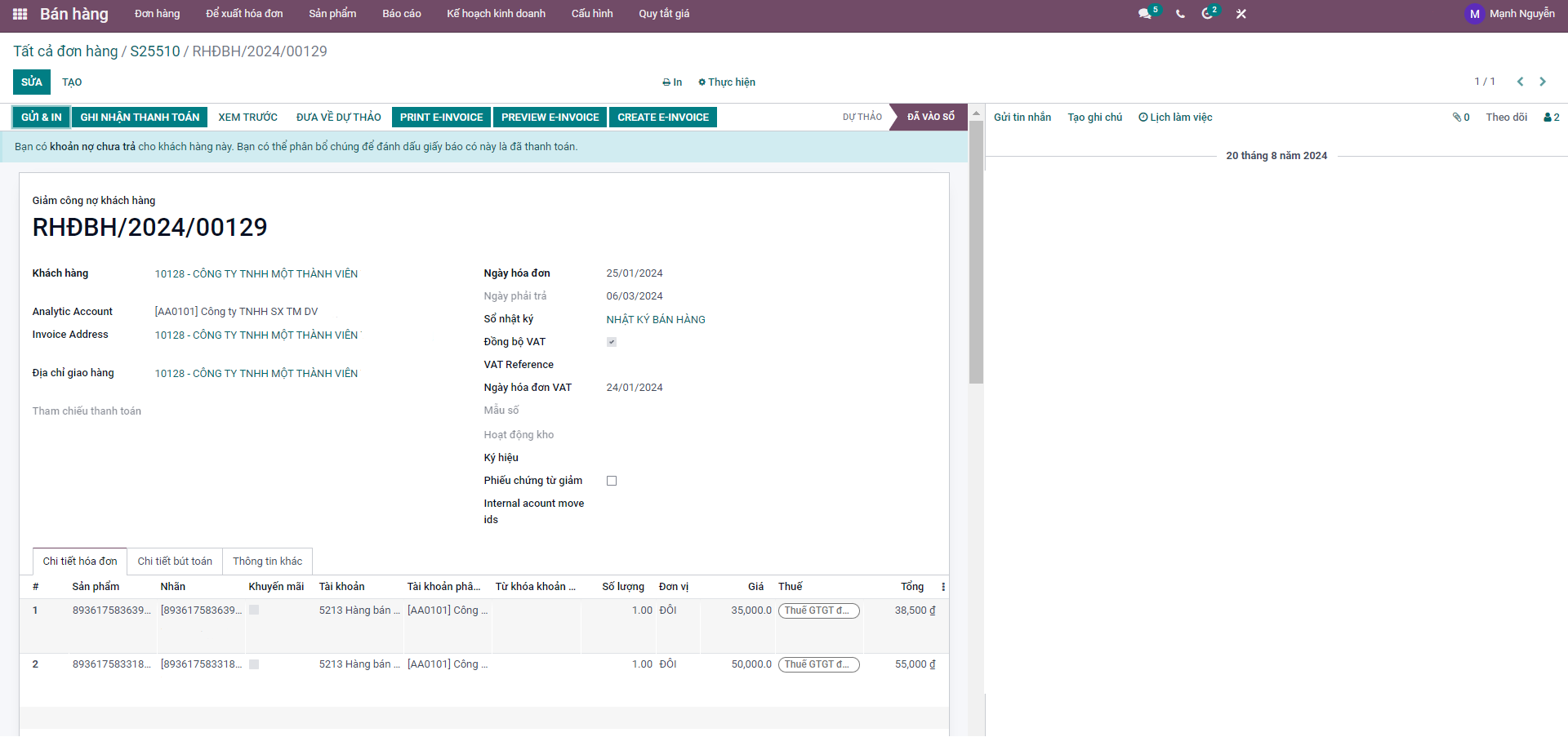Open the attachments paperclip counter
Viewport: 1568px width, 737px height.
pyautogui.click(x=1461, y=118)
